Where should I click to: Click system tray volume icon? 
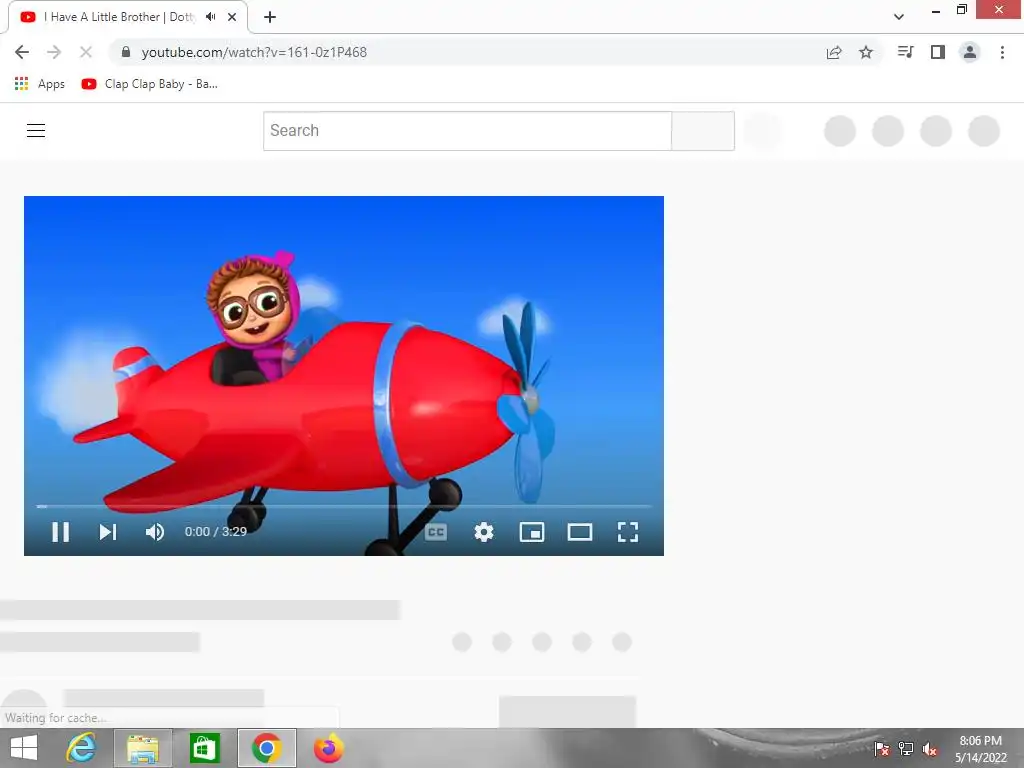(930, 749)
